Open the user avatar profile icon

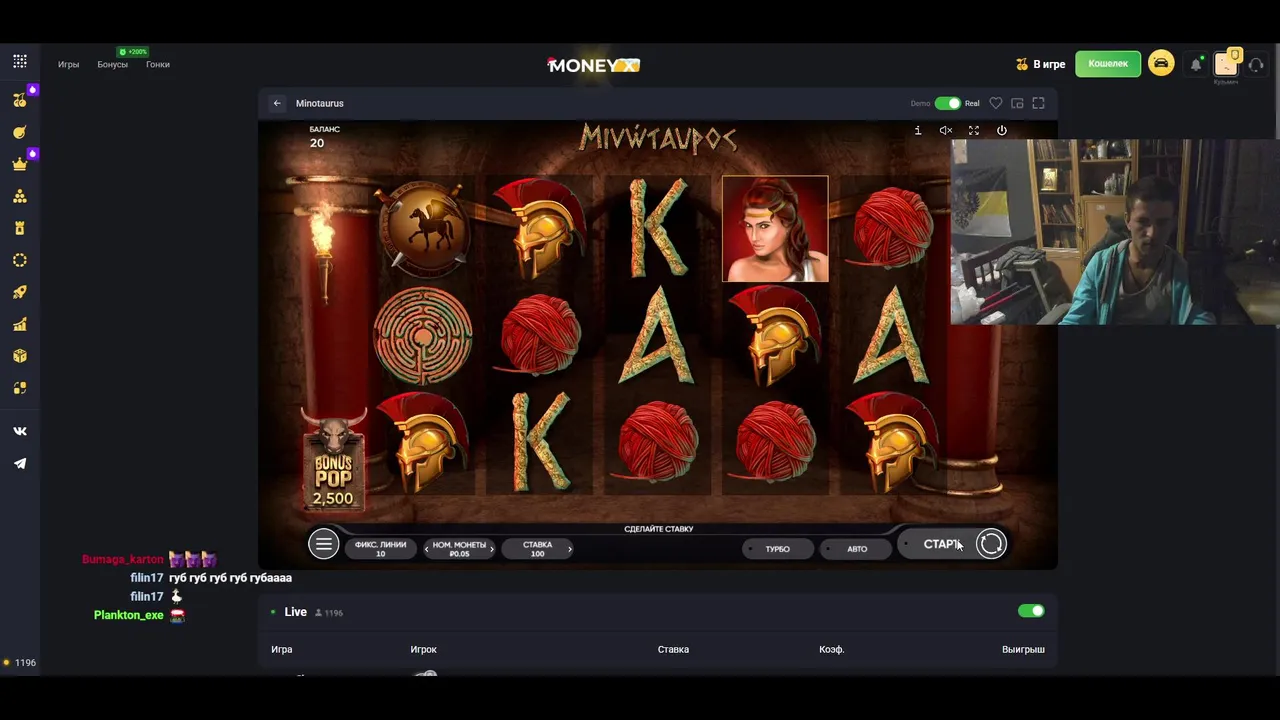click(1226, 64)
